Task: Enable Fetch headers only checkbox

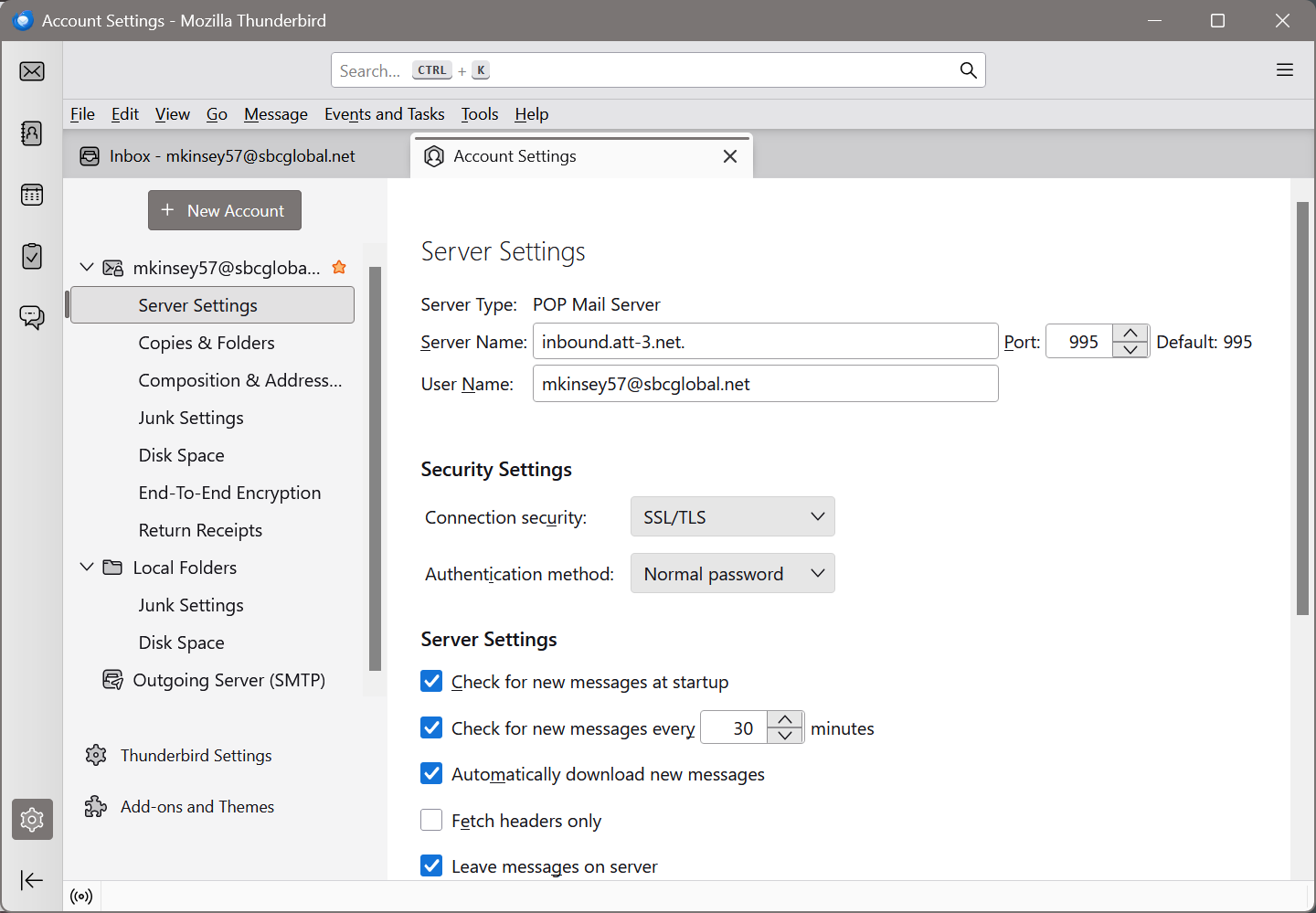Action: [x=431, y=820]
